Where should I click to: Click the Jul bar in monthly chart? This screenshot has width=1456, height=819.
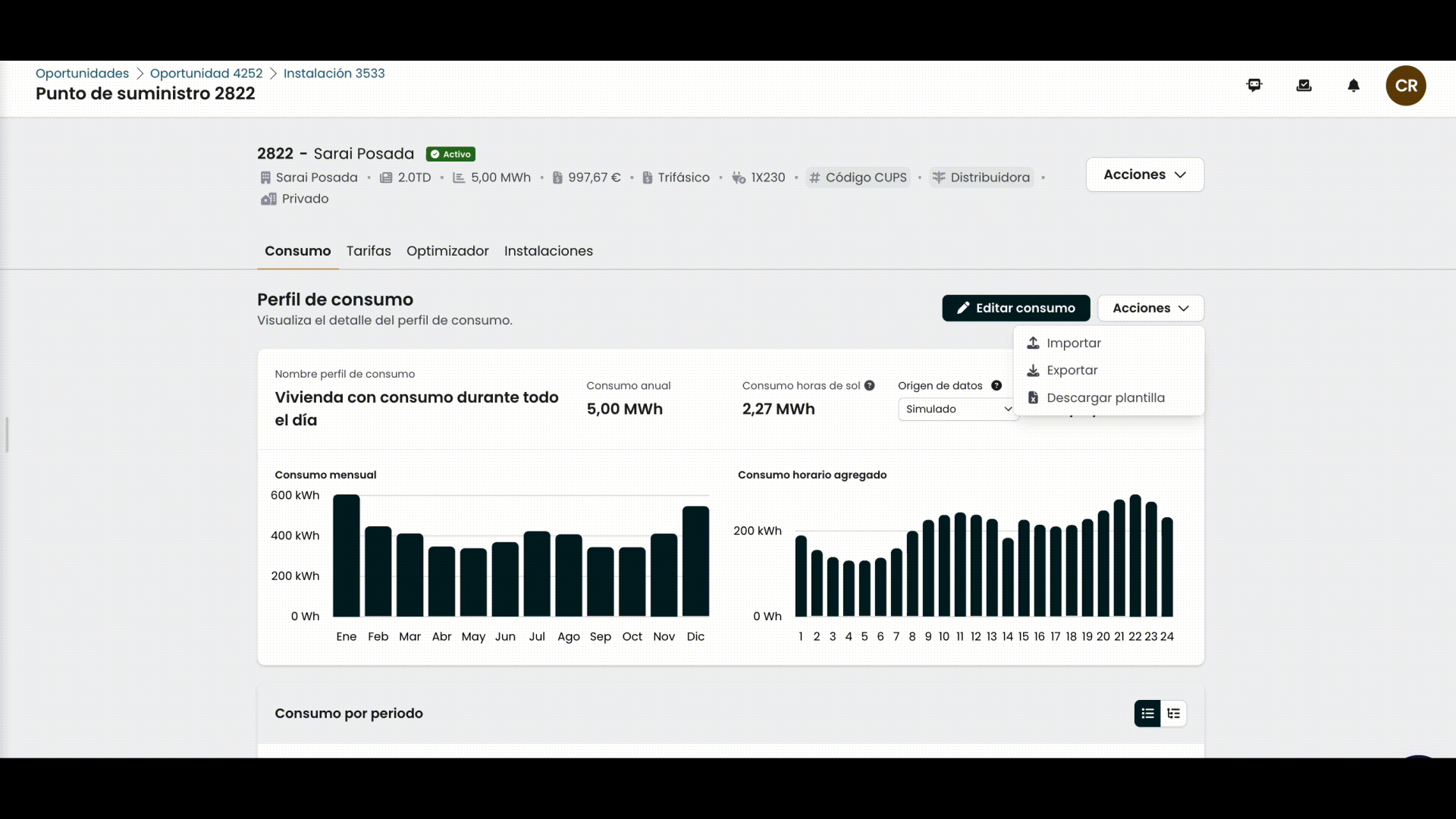pos(537,574)
